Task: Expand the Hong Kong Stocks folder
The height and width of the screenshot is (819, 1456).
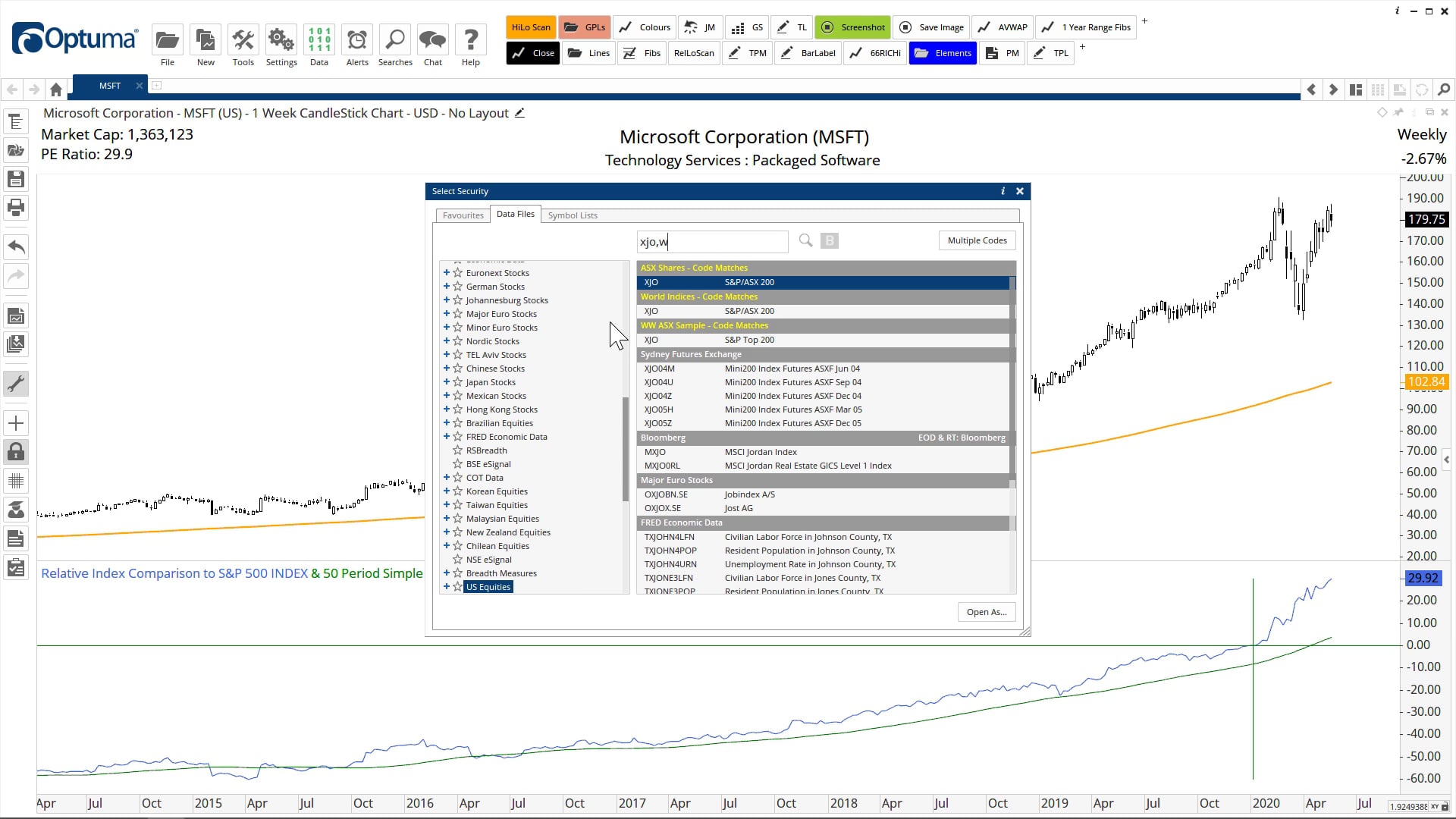Action: click(447, 409)
